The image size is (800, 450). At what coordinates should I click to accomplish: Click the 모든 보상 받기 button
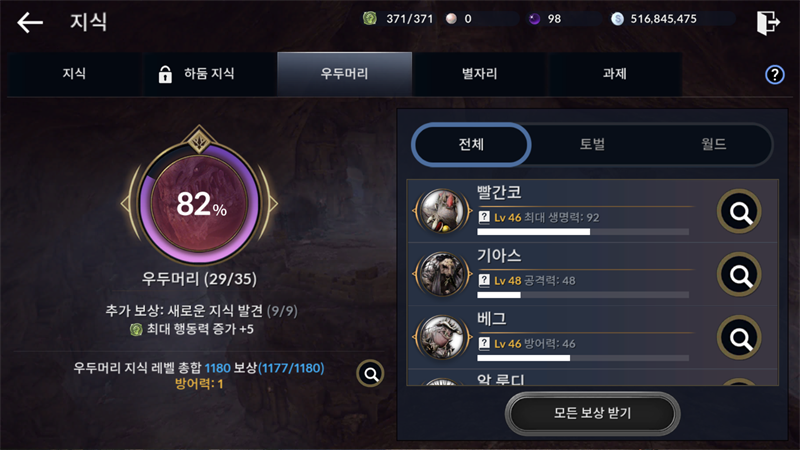(x=592, y=413)
